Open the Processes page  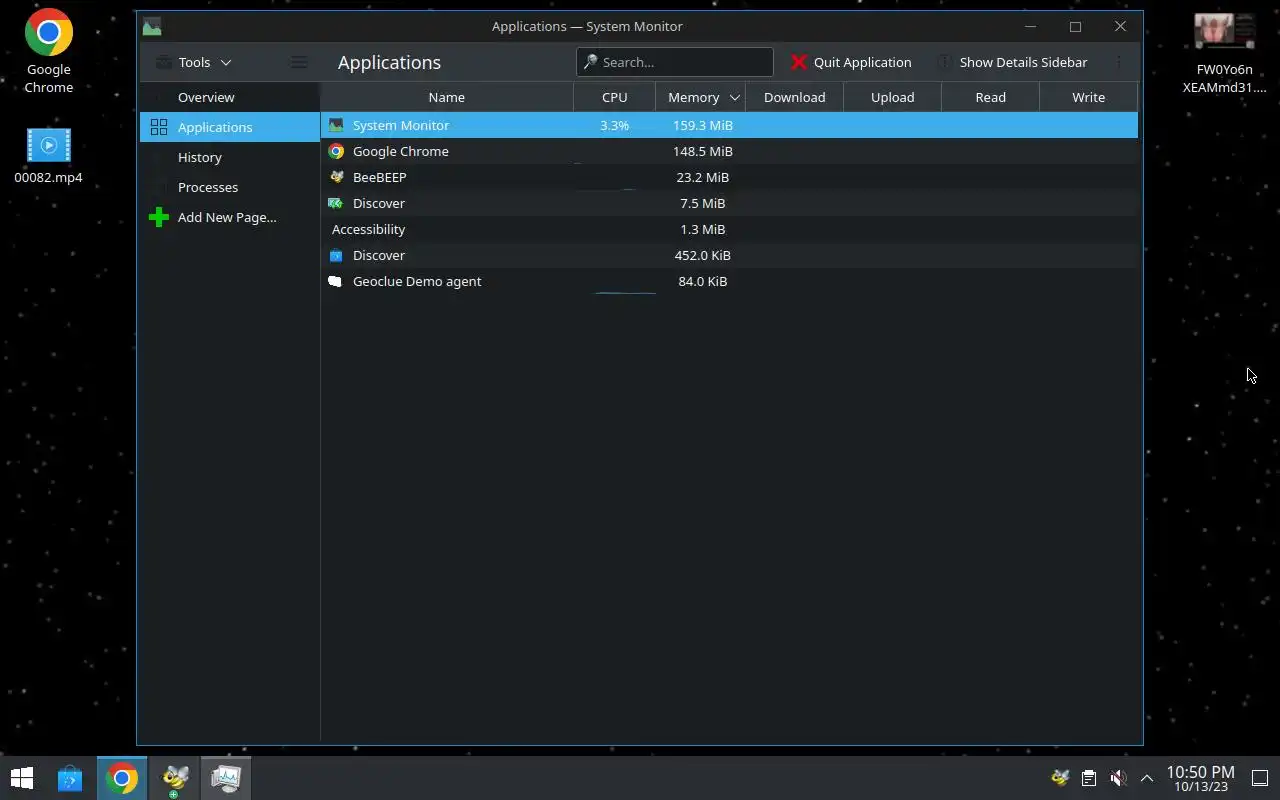pyautogui.click(x=229, y=187)
